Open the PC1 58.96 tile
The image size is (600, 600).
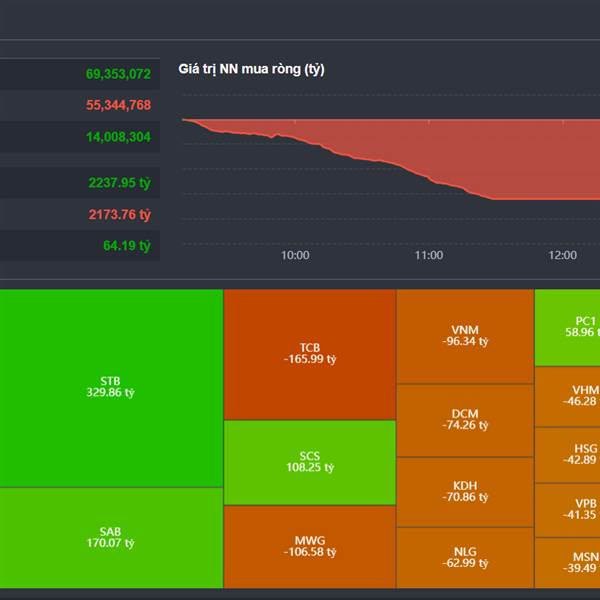coord(567,328)
